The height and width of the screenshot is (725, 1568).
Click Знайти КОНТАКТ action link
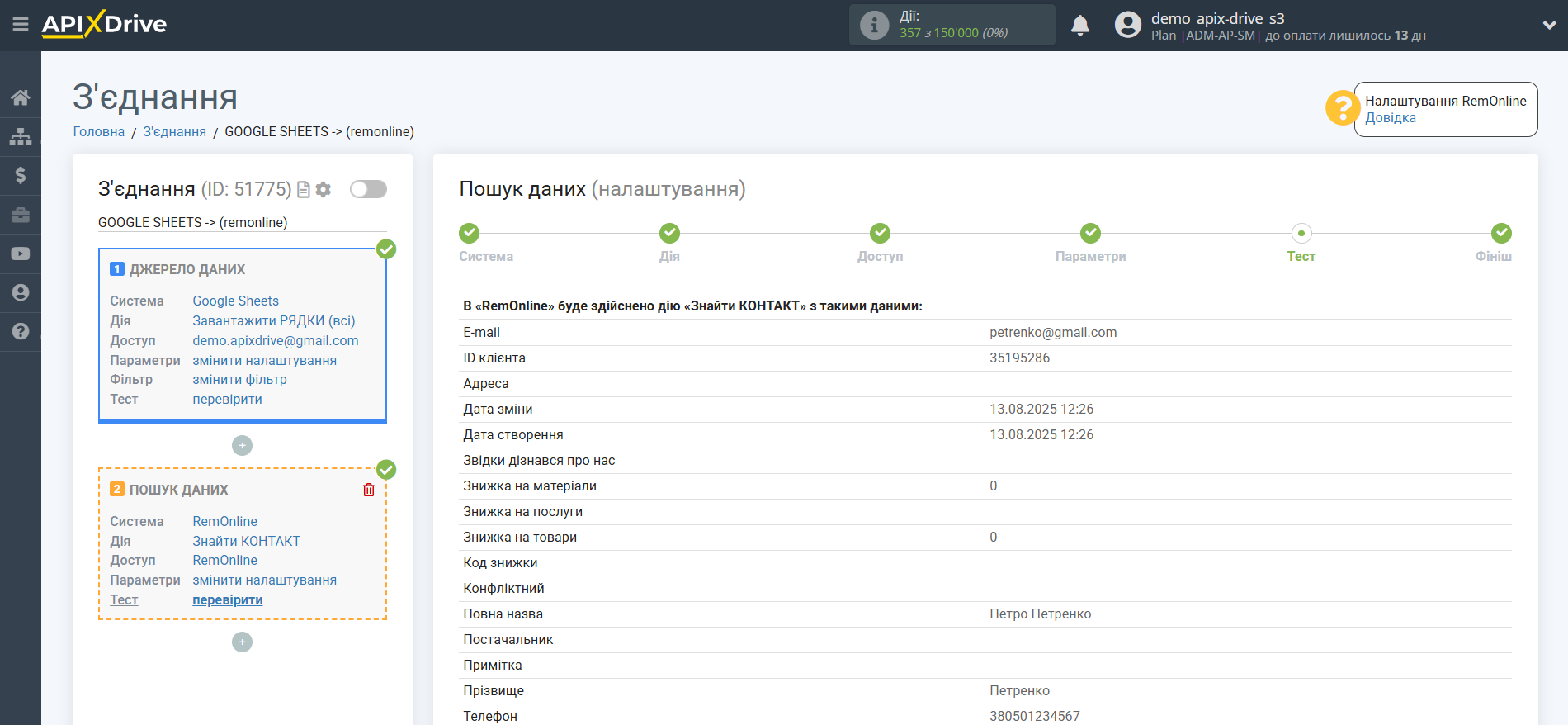click(x=247, y=541)
